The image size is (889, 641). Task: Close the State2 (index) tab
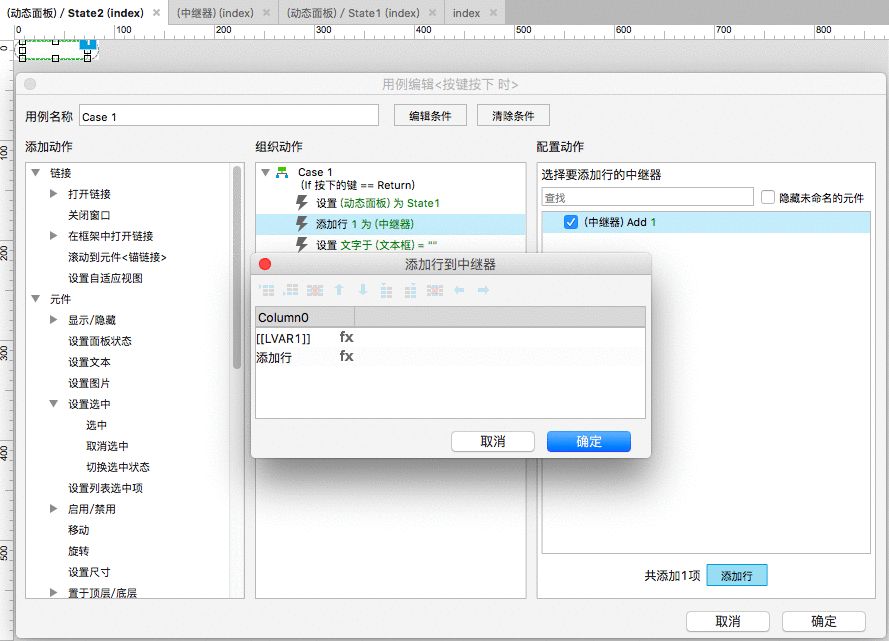[156, 12]
